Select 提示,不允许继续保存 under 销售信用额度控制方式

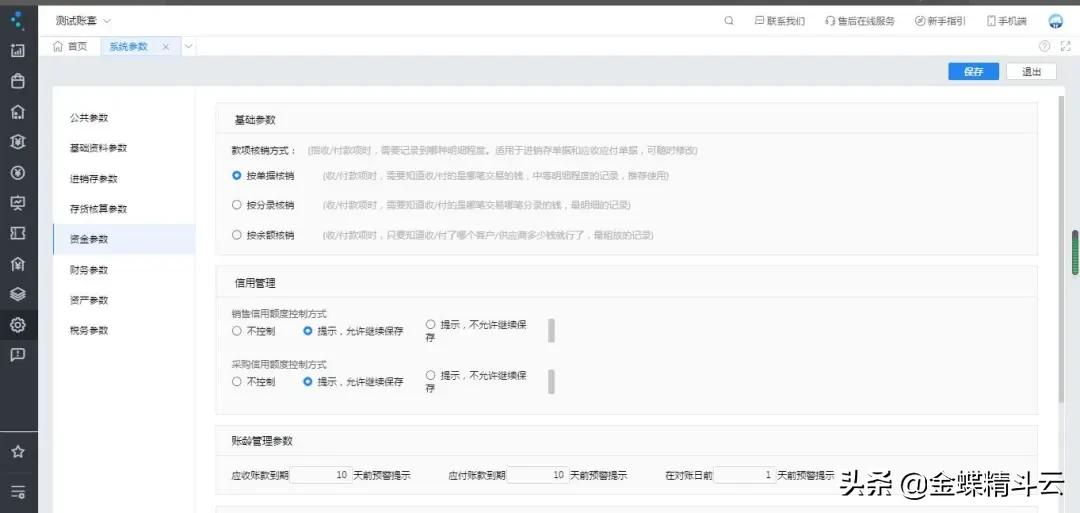(x=430, y=324)
